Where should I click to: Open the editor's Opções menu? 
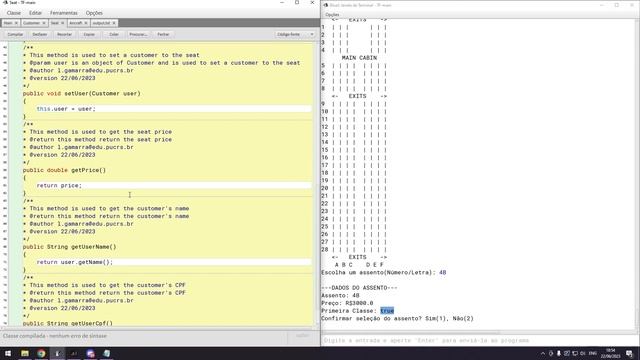[x=94, y=13]
